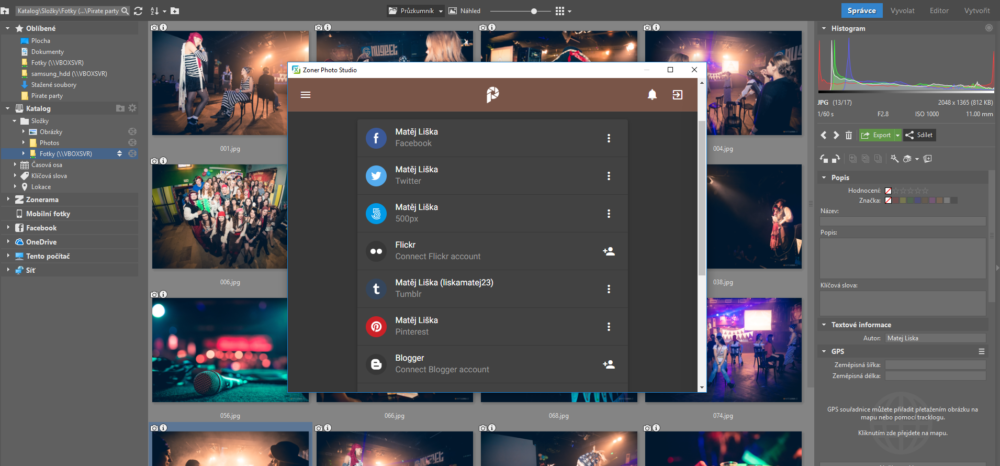
Task: Open options menu for Twitter account
Action: 608,176
